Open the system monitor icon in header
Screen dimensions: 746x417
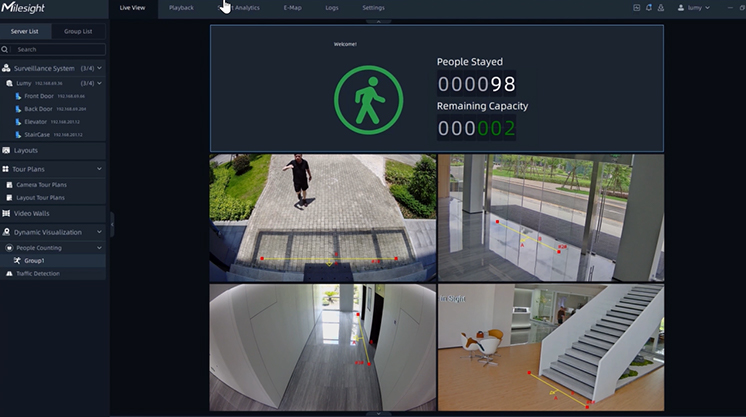click(637, 8)
